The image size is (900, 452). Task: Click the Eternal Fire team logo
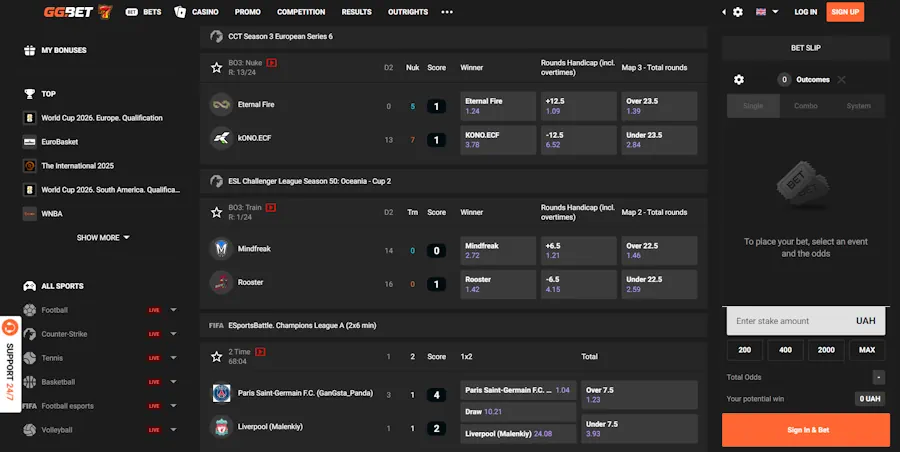221,105
